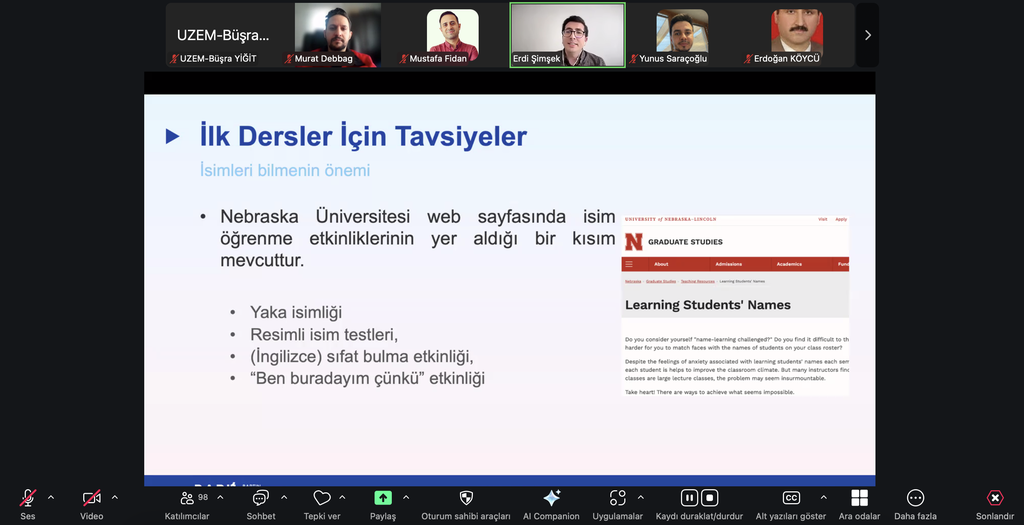Image resolution: width=1024 pixels, height=525 pixels.
Task: Expand audio options arrow next to Ses
Action: tap(51, 497)
